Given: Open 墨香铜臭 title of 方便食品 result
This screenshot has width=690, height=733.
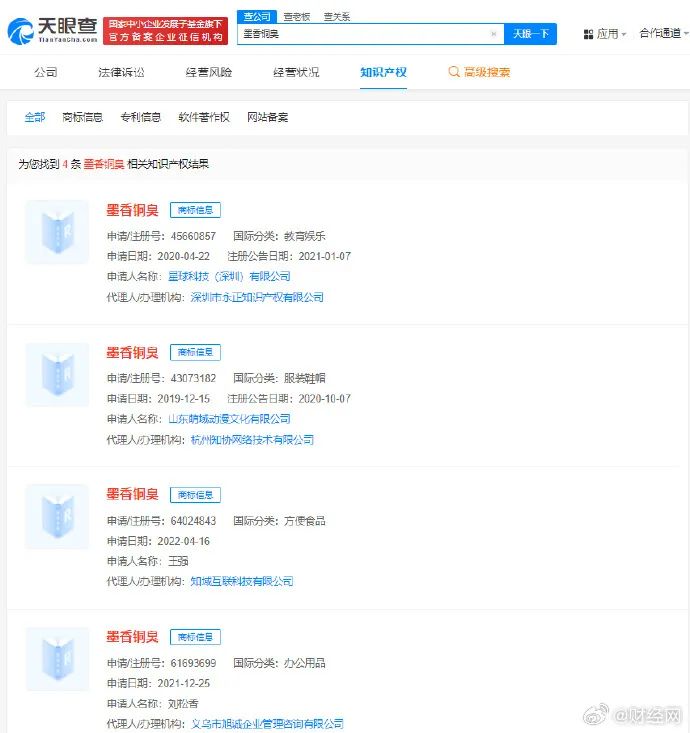Looking at the screenshot, I should point(133,495).
